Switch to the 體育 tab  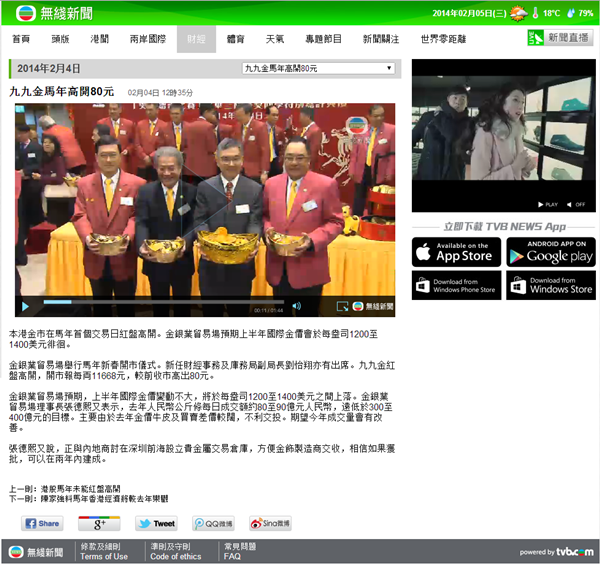(x=236, y=39)
